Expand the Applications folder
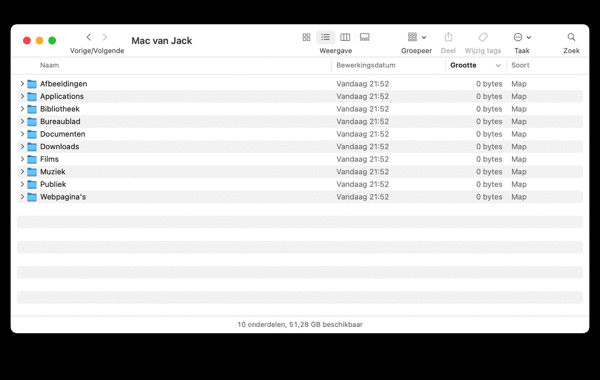 (22, 96)
